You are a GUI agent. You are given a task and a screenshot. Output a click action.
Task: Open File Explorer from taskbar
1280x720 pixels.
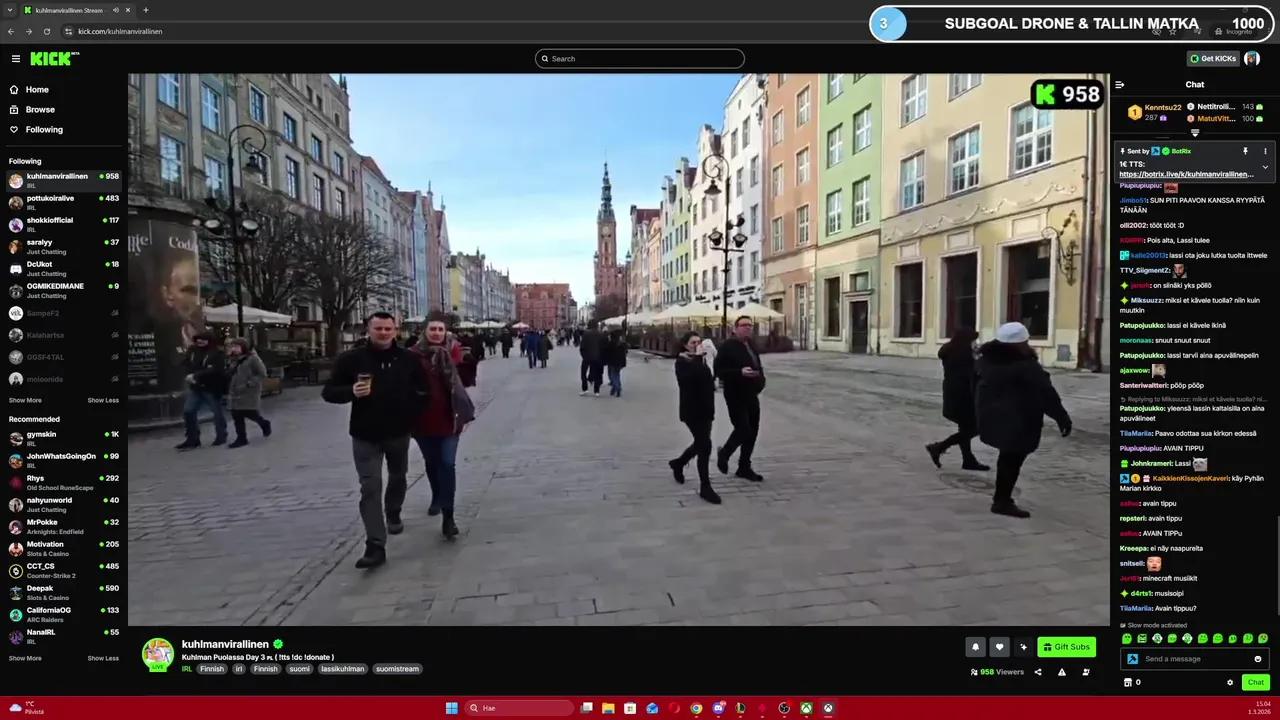[x=608, y=708]
